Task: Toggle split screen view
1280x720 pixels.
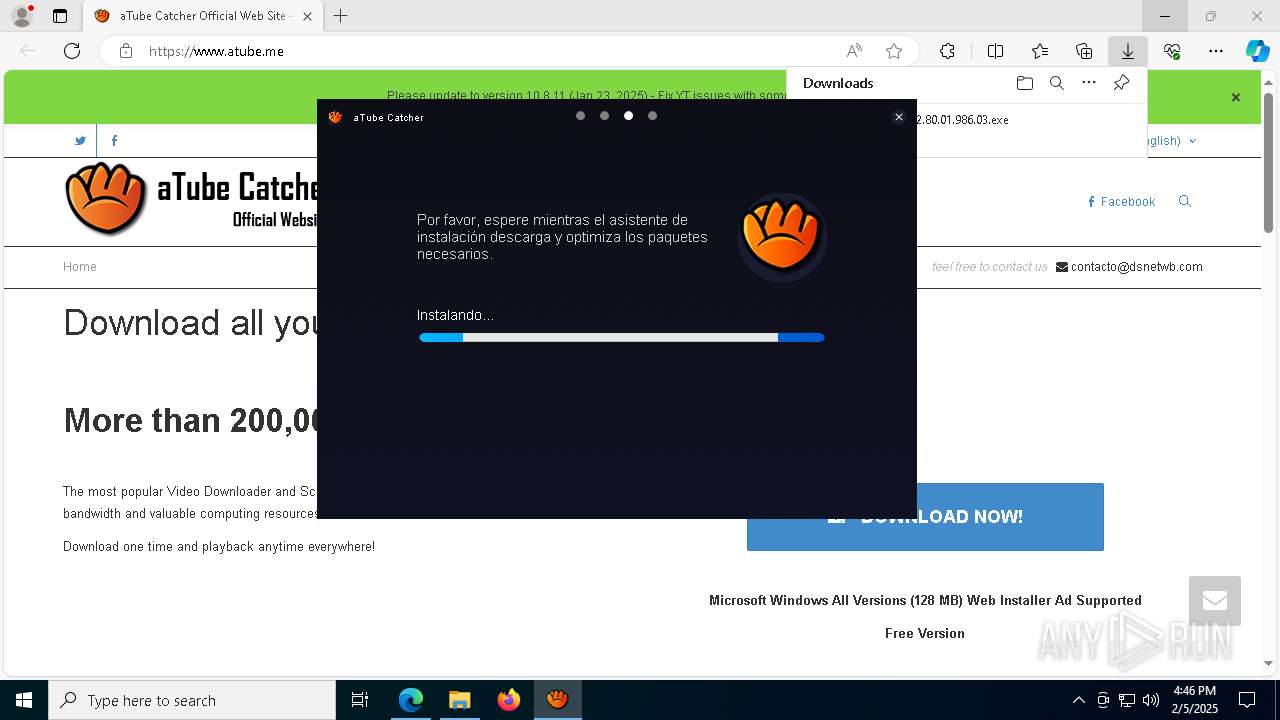Action: click(995, 51)
